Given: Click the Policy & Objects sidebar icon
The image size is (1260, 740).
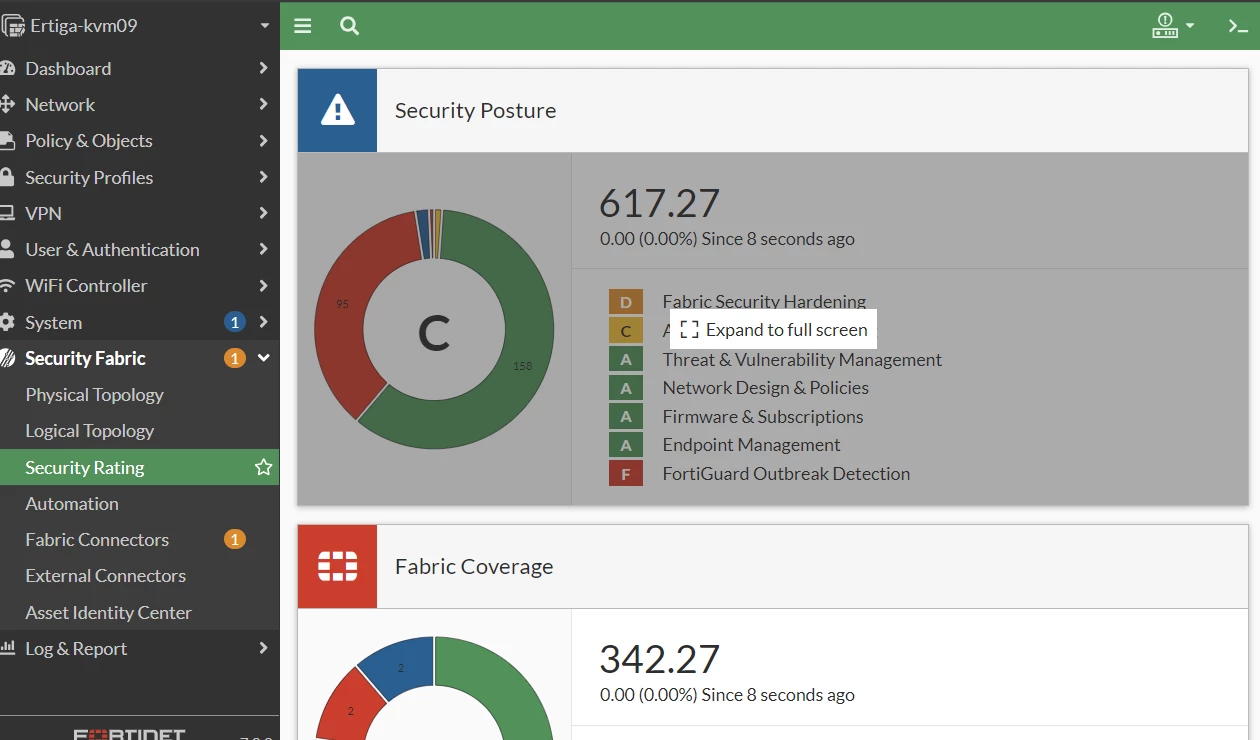Looking at the screenshot, I should [7, 140].
